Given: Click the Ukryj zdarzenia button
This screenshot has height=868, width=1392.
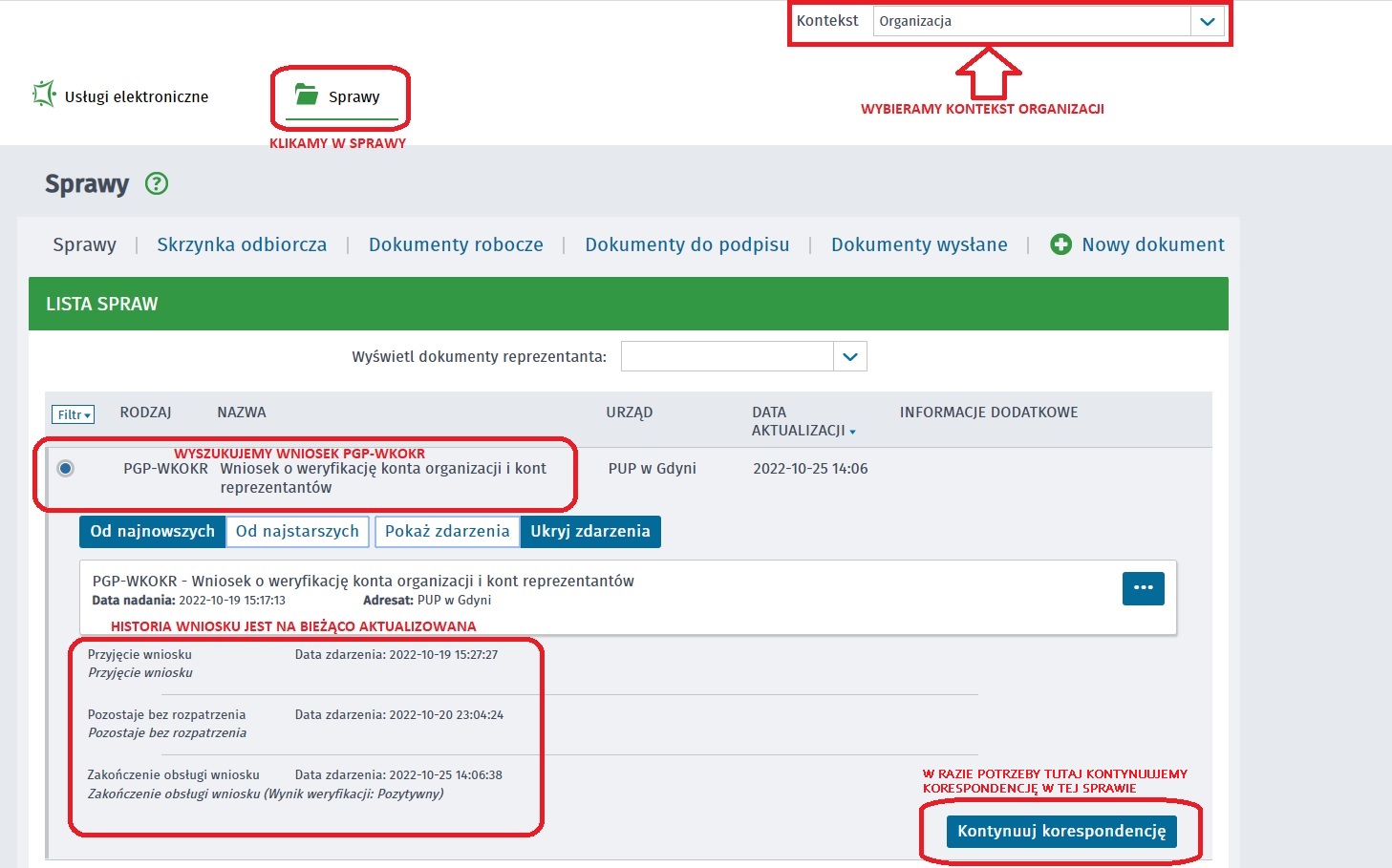Looking at the screenshot, I should point(589,532).
